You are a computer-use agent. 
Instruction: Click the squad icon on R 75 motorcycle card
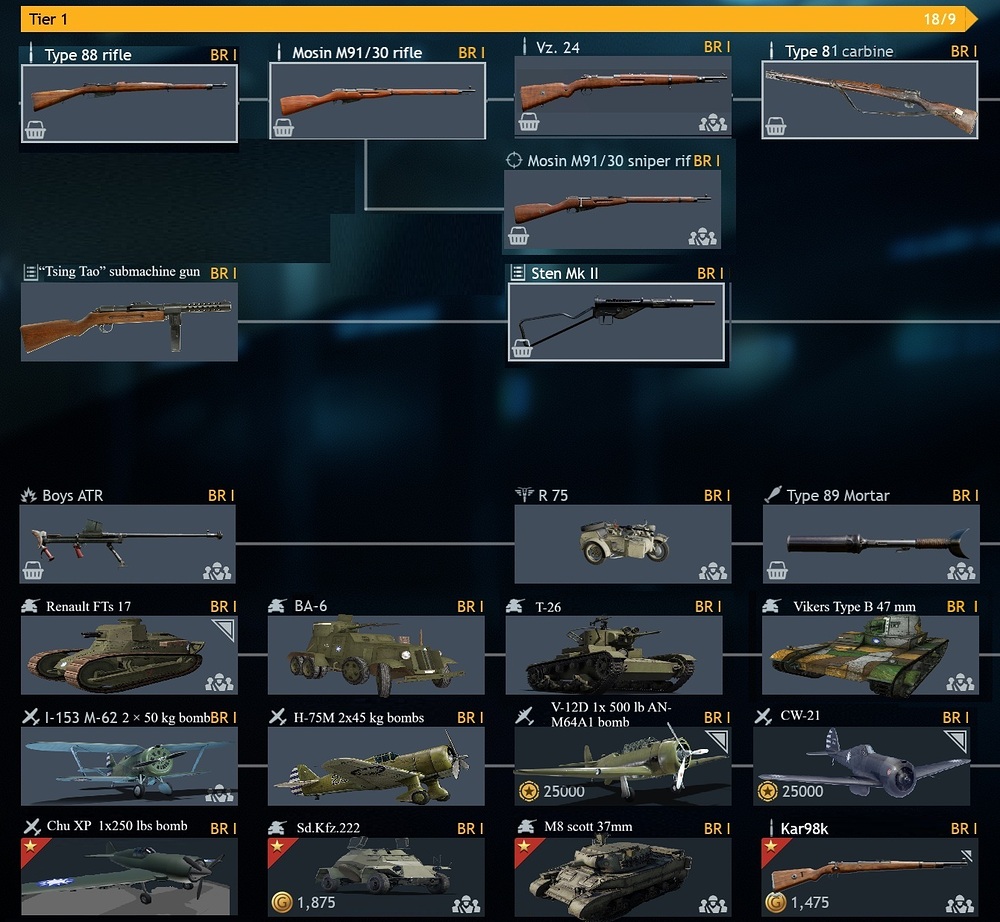pos(712,571)
